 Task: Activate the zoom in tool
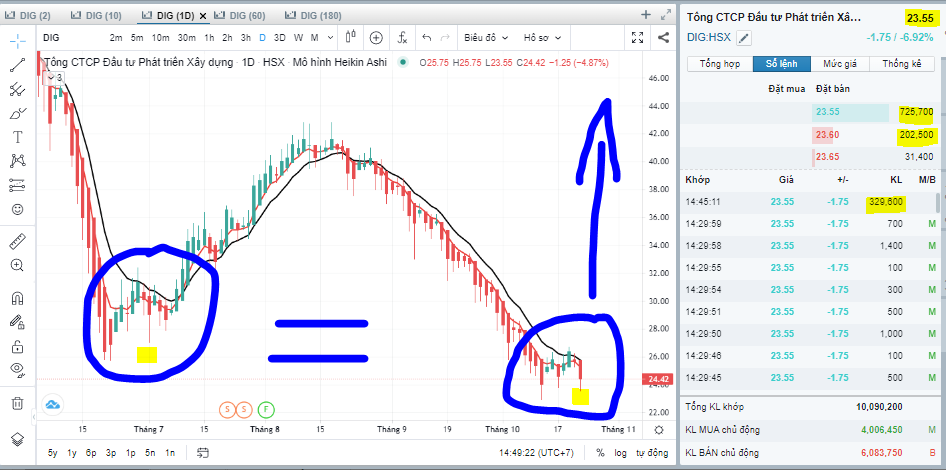coord(17,265)
